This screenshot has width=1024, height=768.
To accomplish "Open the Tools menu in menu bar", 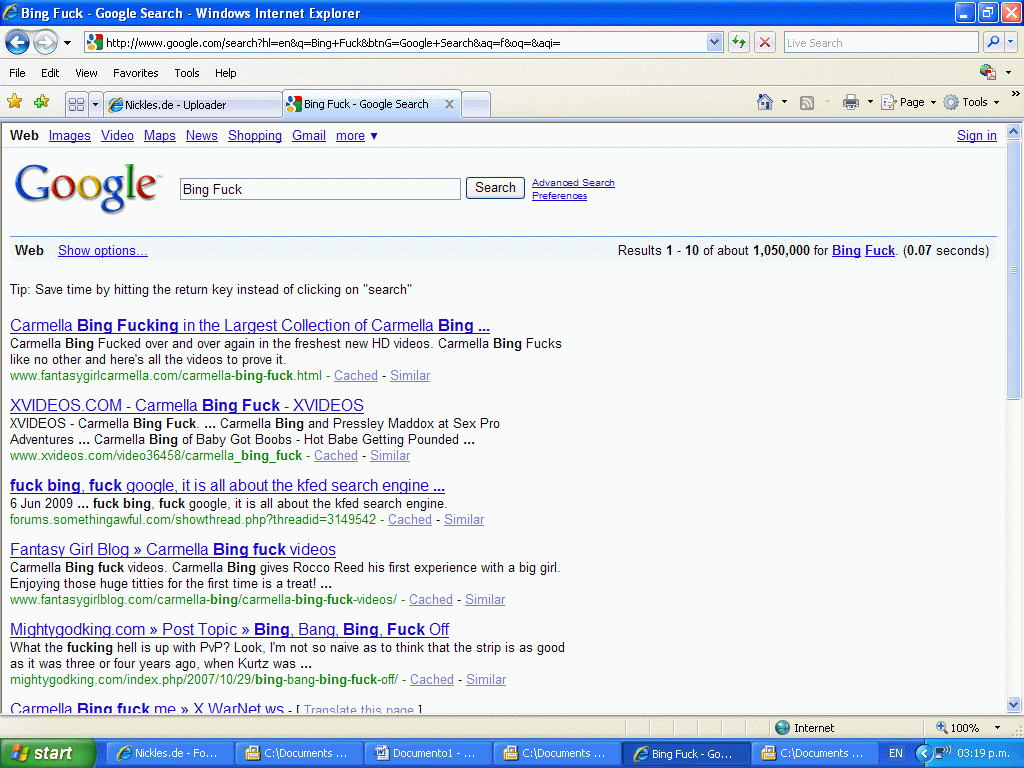I will [x=187, y=73].
